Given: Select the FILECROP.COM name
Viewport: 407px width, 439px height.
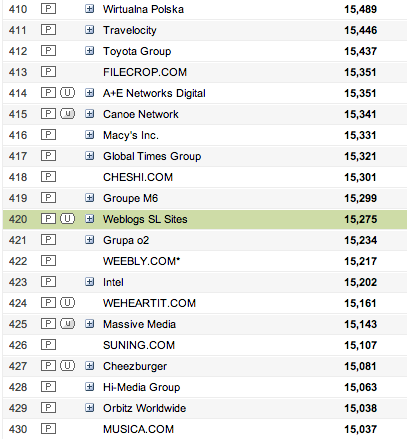Looking at the screenshot, I should tap(145, 72).
